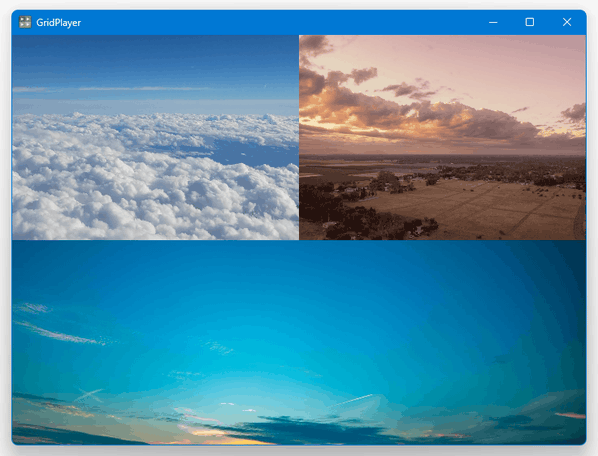The height and width of the screenshot is (456, 598).
Task: Click the GridPlayer title text
Action: pos(59,23)
